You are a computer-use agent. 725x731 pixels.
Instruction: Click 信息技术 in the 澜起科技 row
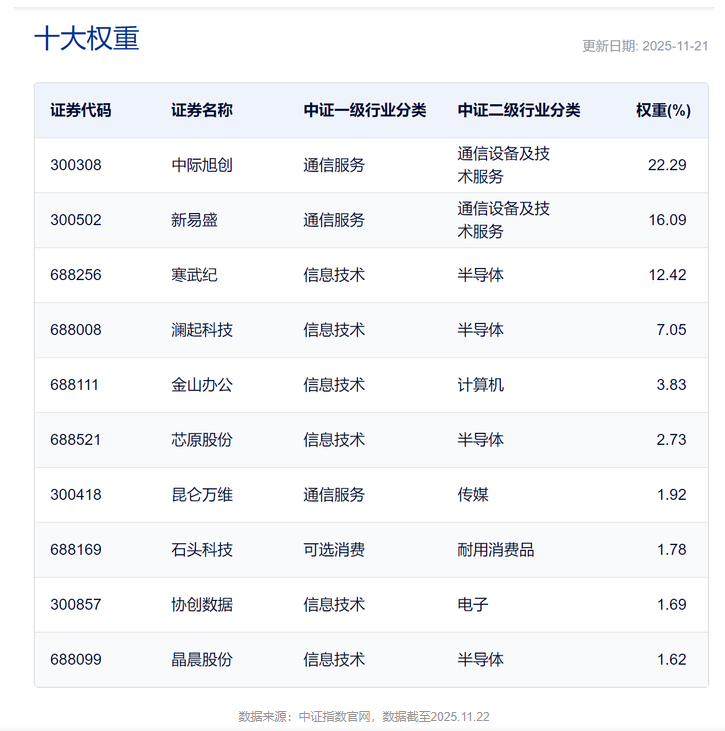tap(334, 330)
